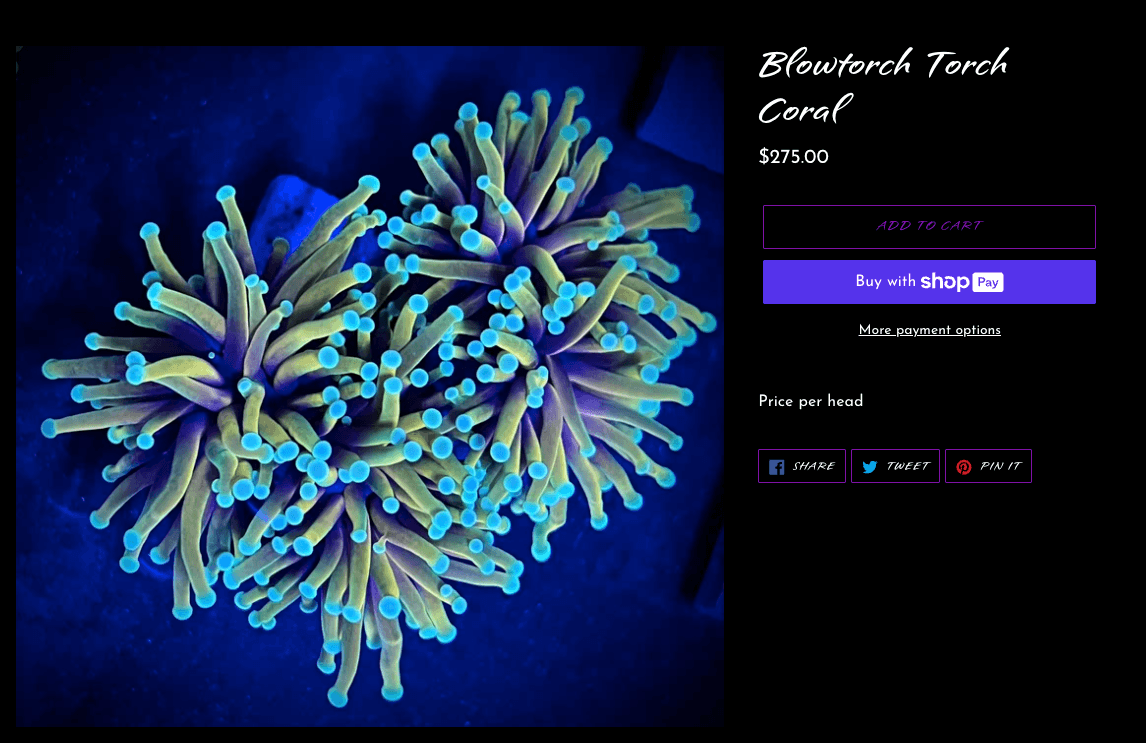Click the $275.00 price text

pyautogui.click(x=793, y=156)
